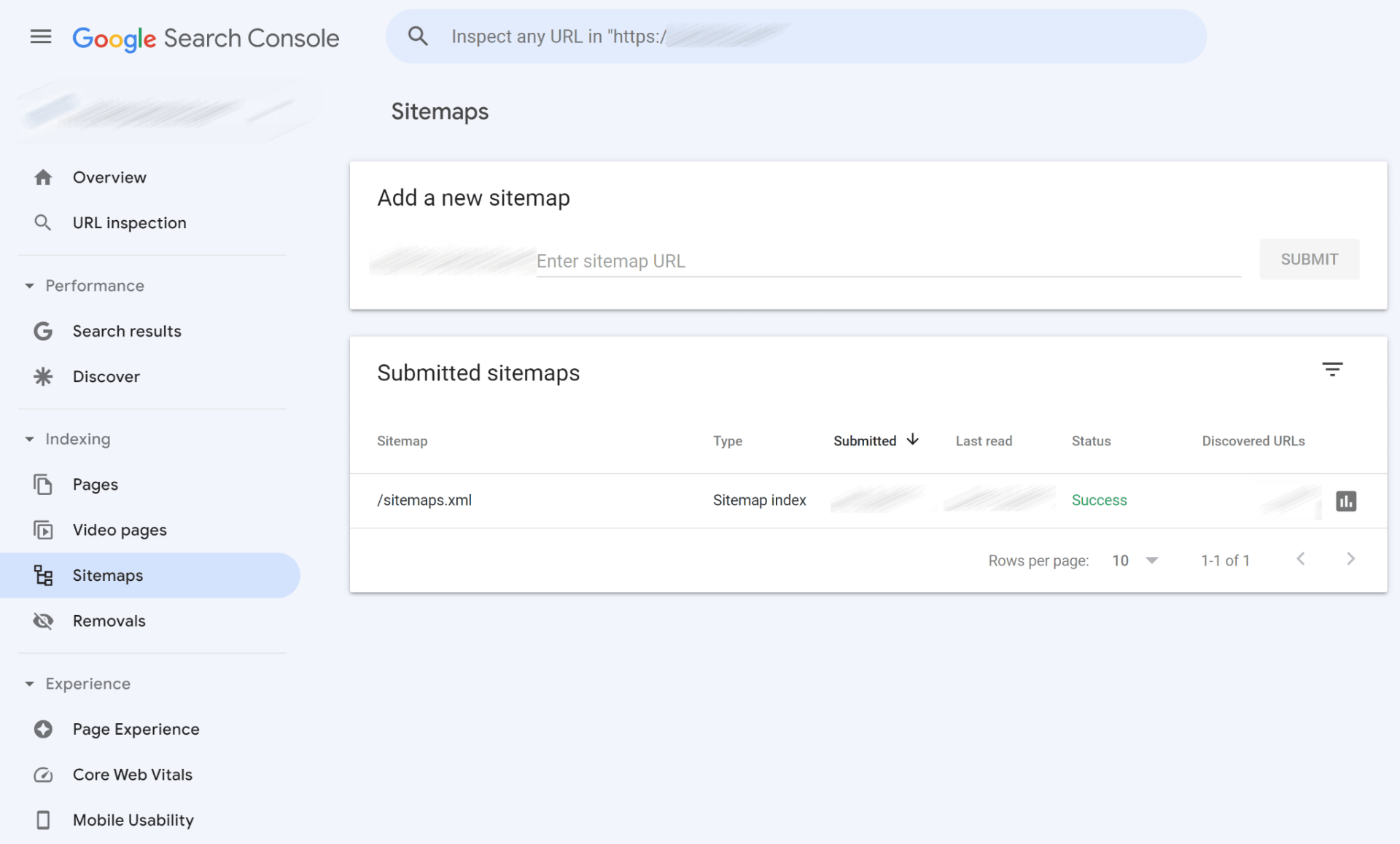This screenshot has width=1400, height=844.
Task: Click the Pages documents icon
Action: click(43, 485)
